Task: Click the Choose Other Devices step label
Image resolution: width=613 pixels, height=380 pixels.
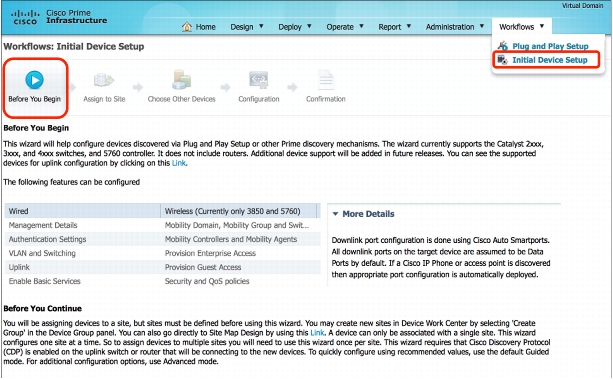Action: 181,99
